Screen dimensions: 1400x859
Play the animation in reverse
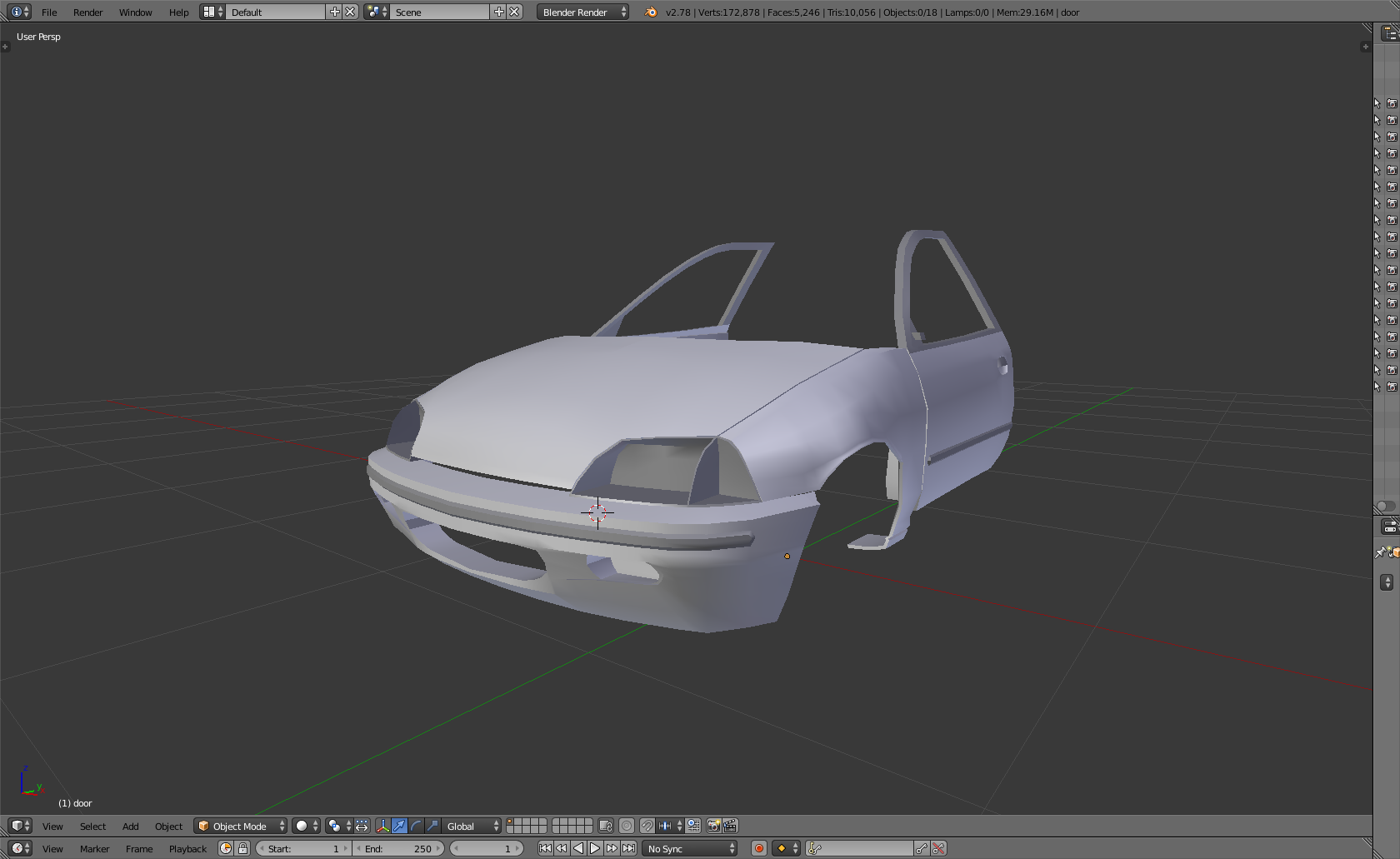578,848
